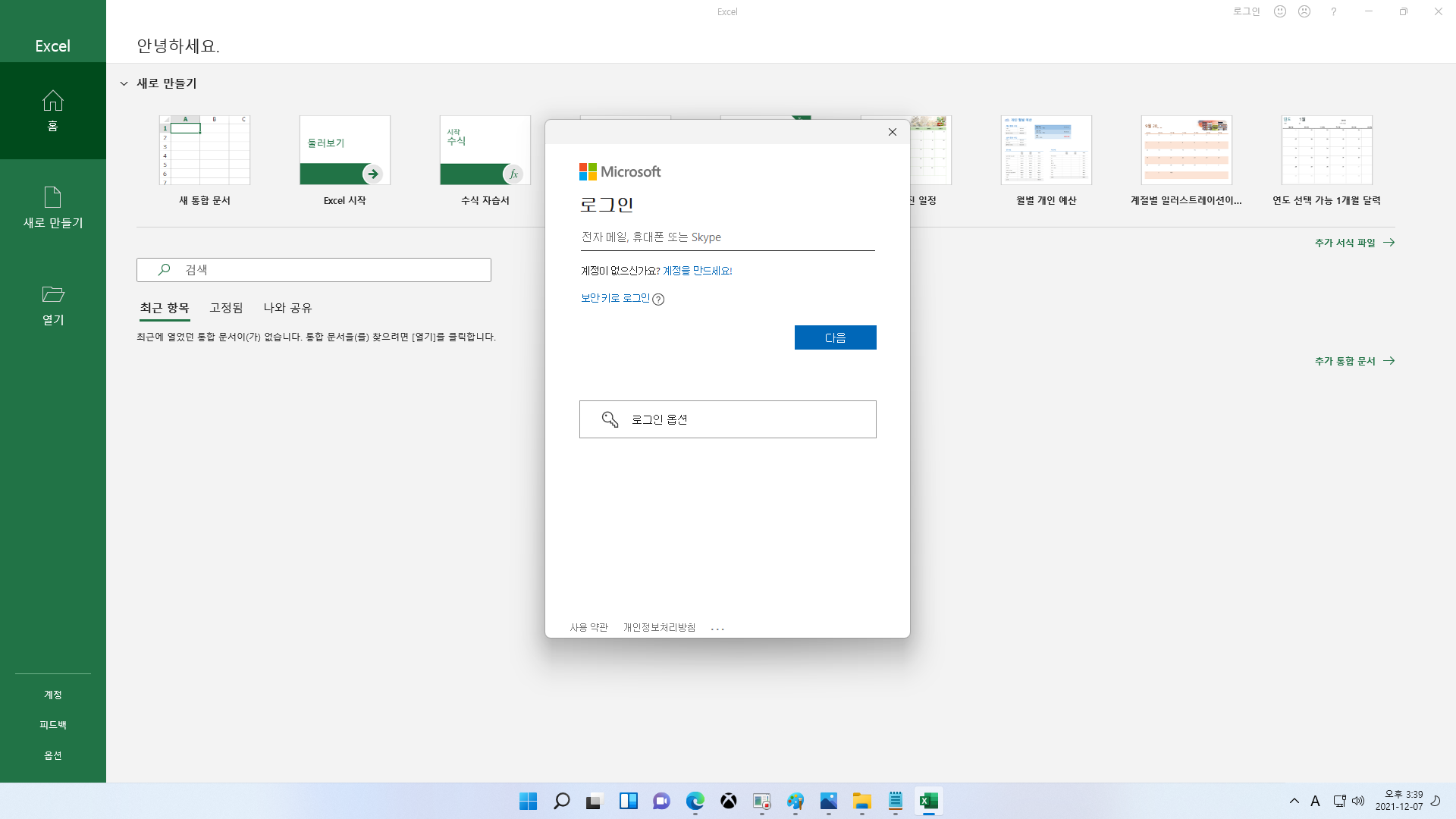Click the IME language indicator A
Image resolution: width=1456 pixels, height=819 pixels.
pos(1316,801)
